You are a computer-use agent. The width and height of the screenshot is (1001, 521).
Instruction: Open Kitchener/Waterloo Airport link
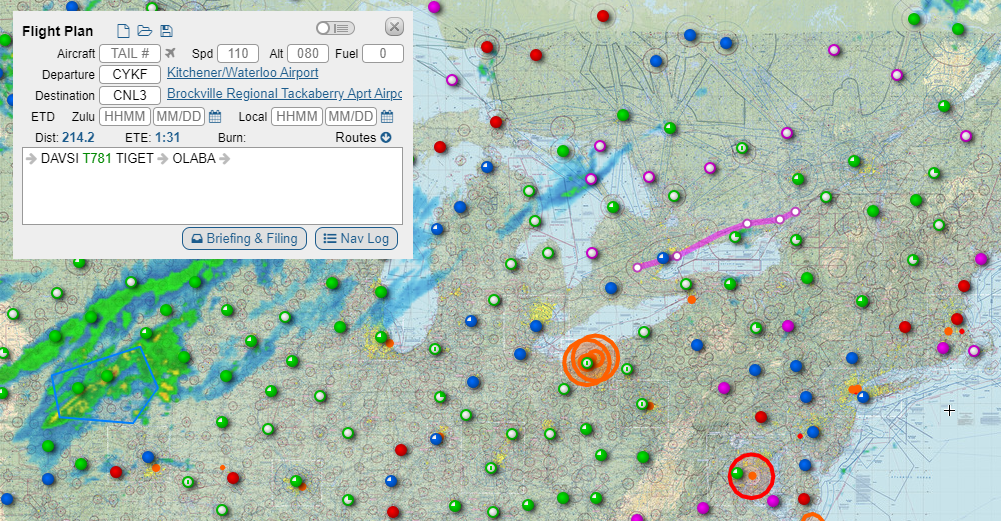(x=243, y=73)
